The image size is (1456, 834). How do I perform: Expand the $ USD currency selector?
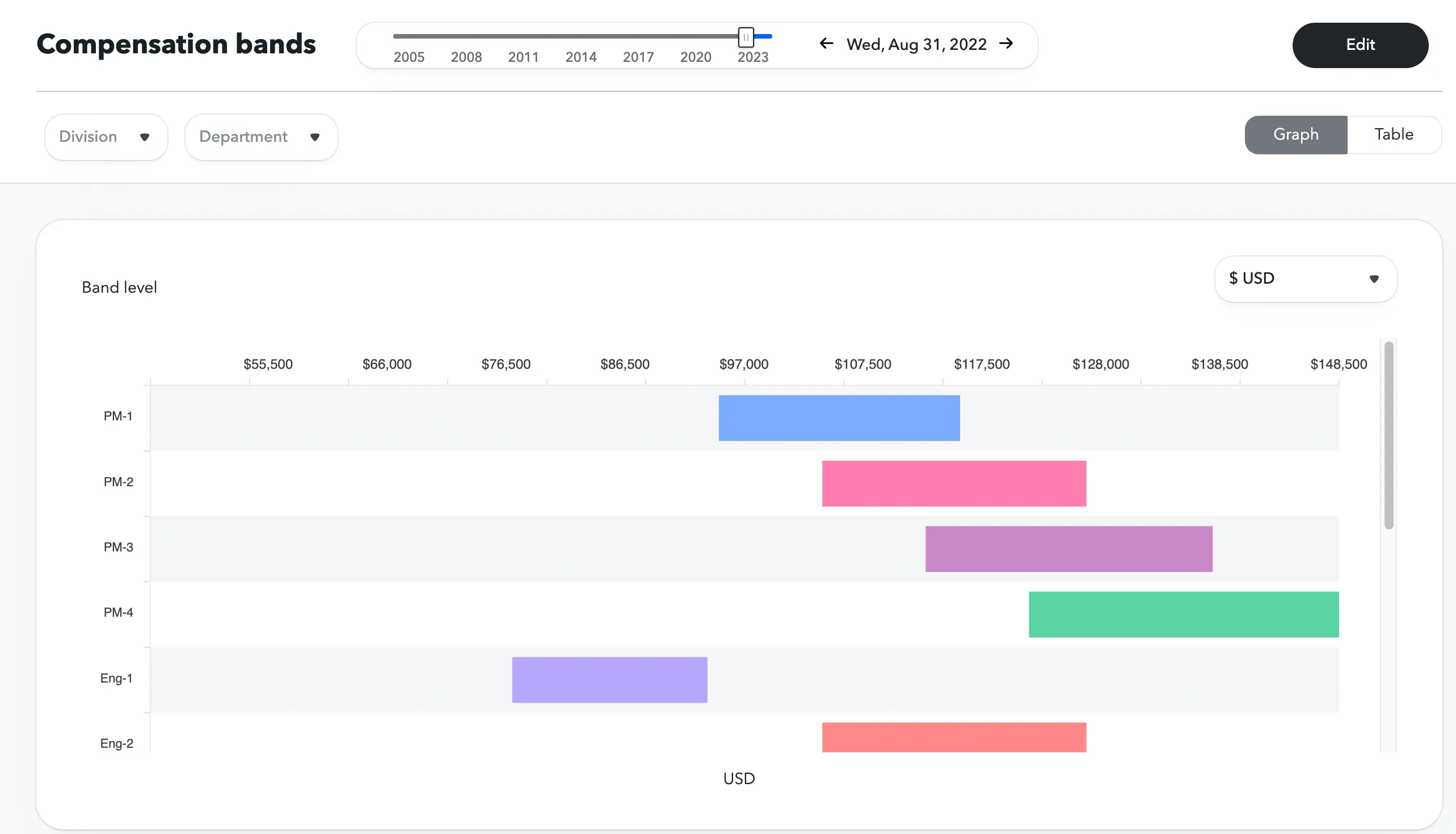point(1306,279)
